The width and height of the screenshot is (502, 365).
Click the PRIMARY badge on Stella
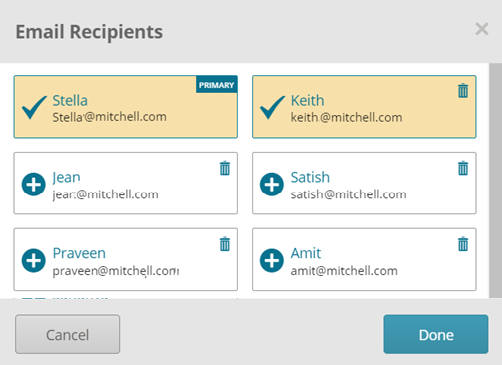coord(217,85)
